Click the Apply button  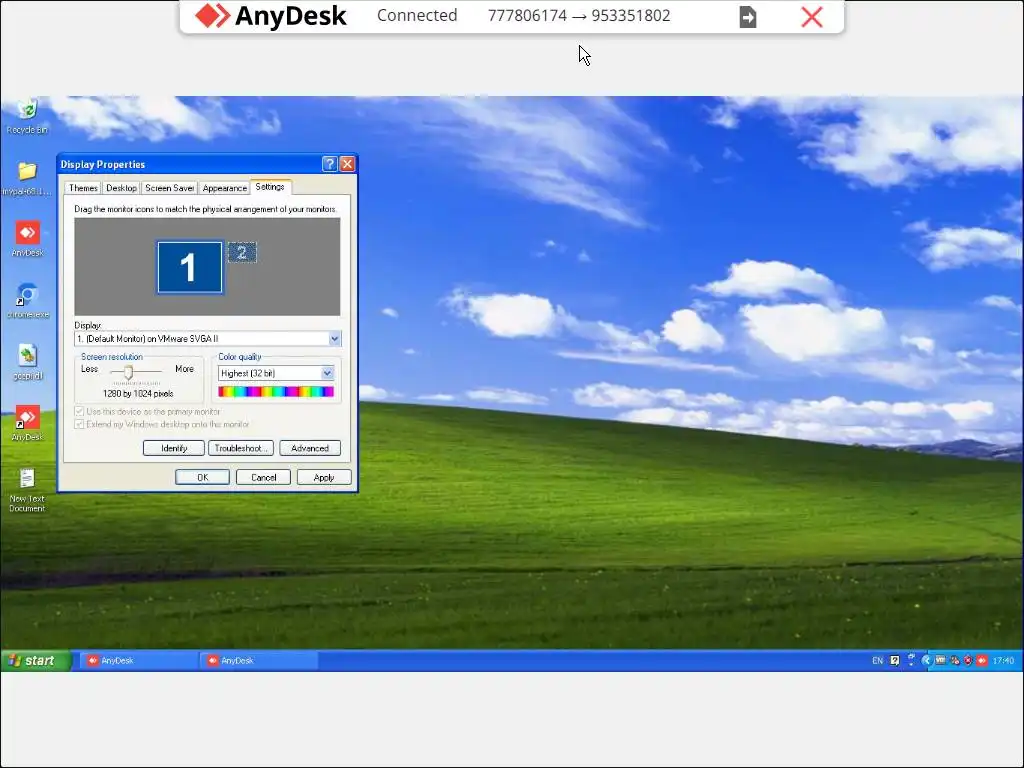[x=324, y=477]
